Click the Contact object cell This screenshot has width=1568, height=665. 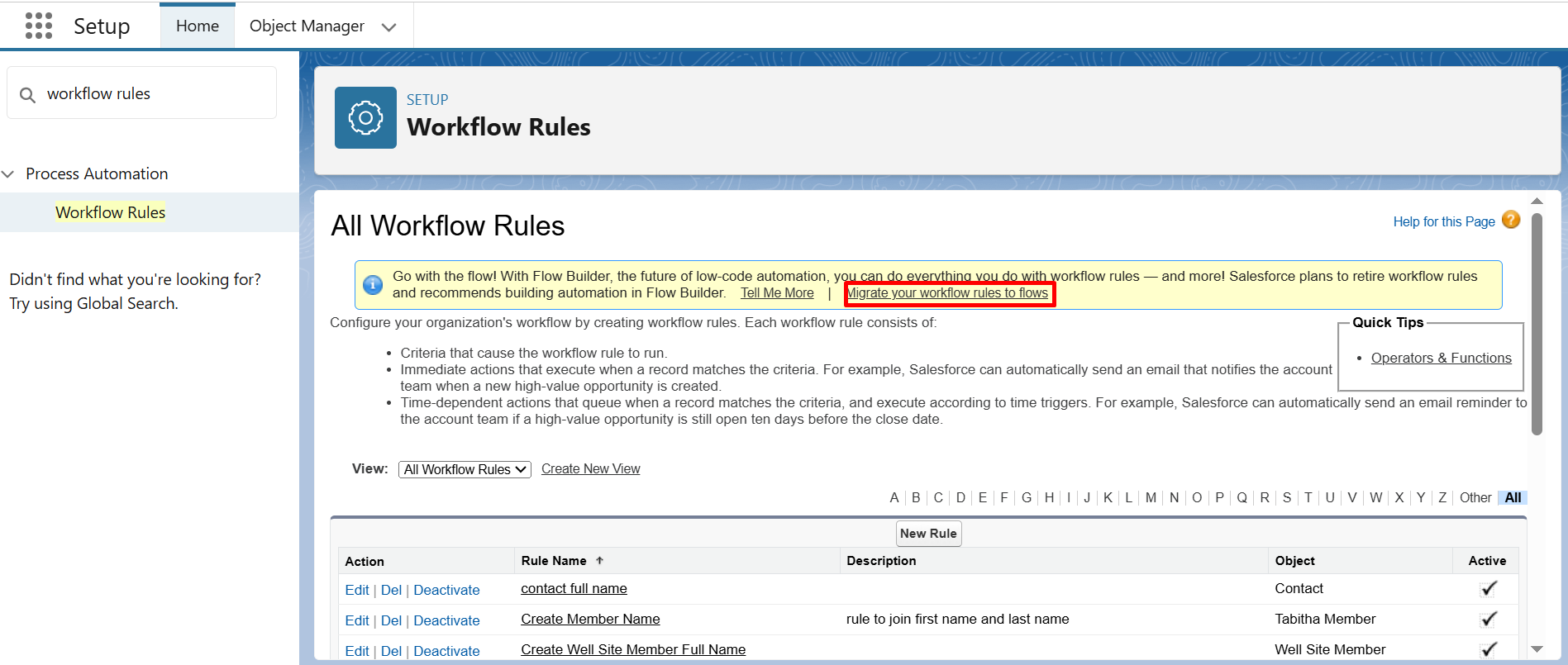1299,588
